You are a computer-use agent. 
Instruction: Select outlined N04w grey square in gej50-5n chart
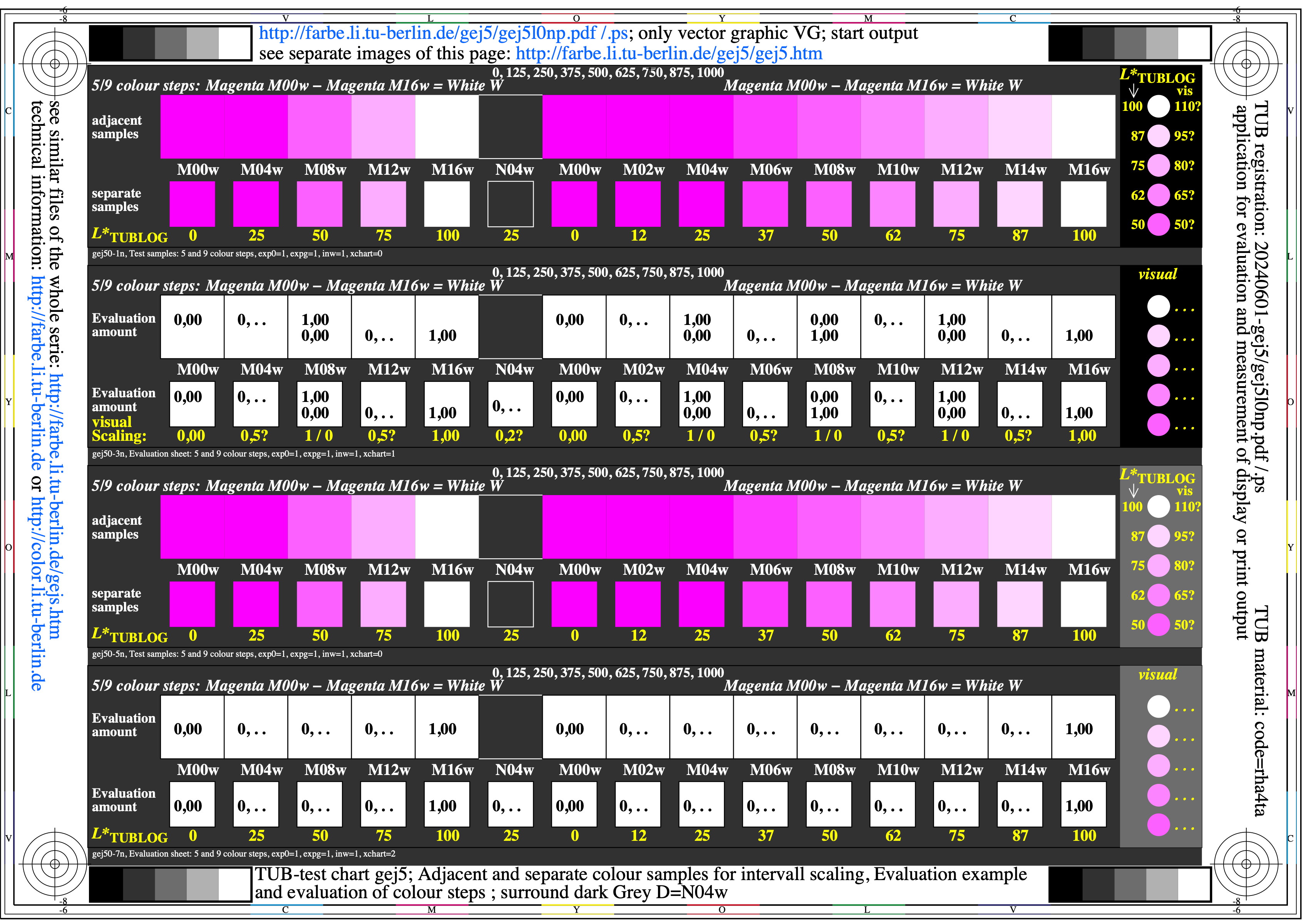click(x=511, y=604)
